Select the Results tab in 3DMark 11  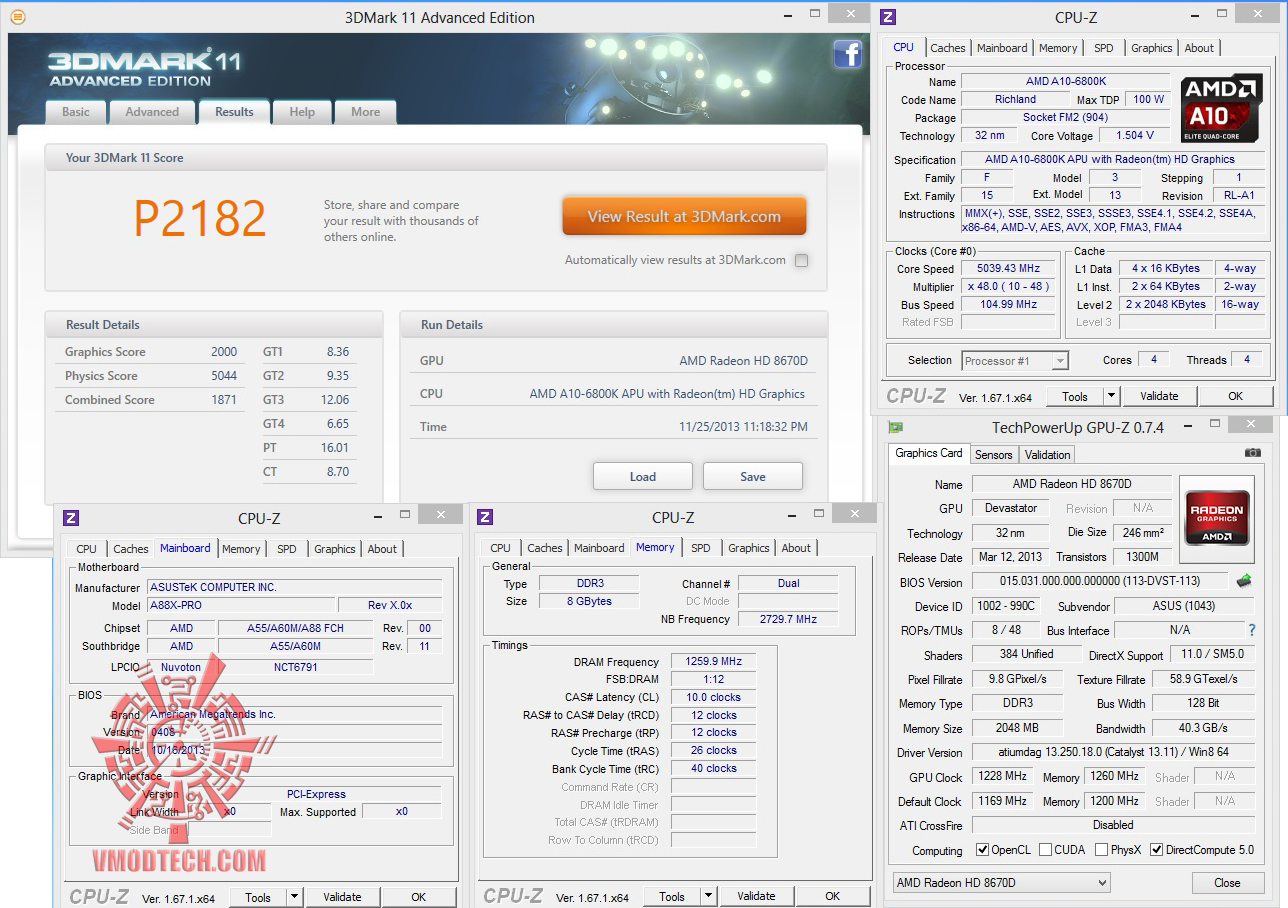tap(234, 112)
